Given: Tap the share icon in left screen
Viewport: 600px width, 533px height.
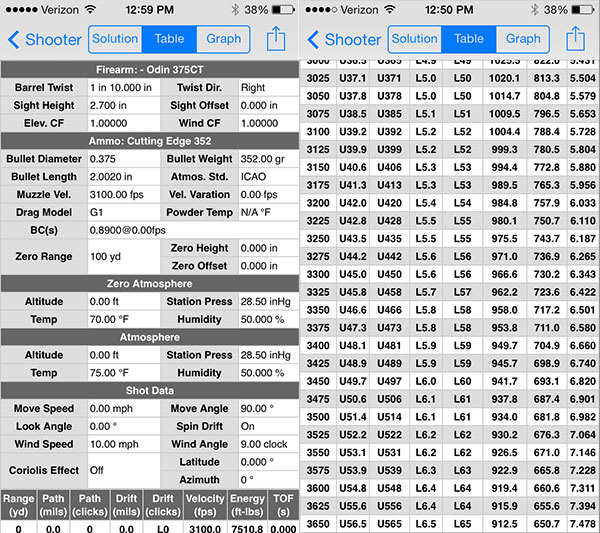Looking at the screenshot, I should (x=276, y=39).
